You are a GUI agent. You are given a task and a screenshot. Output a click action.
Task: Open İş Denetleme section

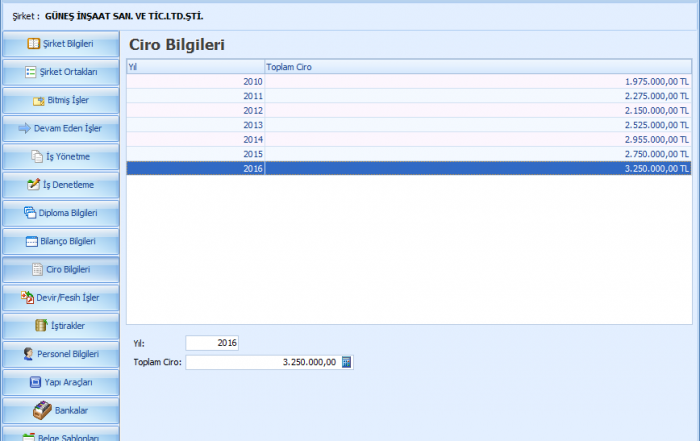[x=61, y=185]
